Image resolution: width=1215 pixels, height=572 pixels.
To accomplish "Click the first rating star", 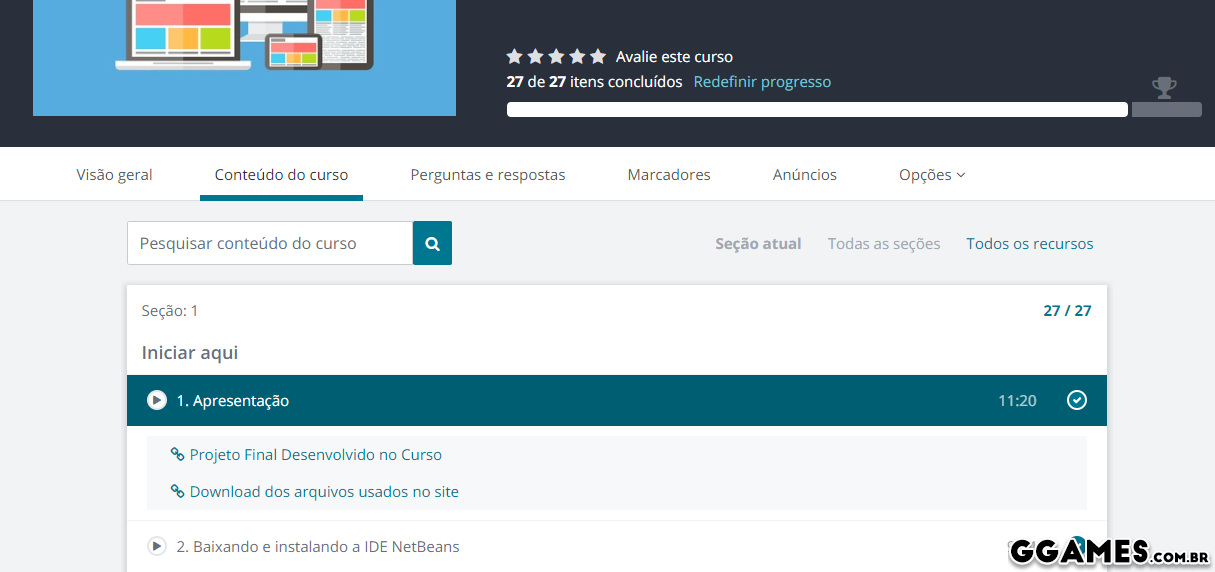I will point(515,57).
